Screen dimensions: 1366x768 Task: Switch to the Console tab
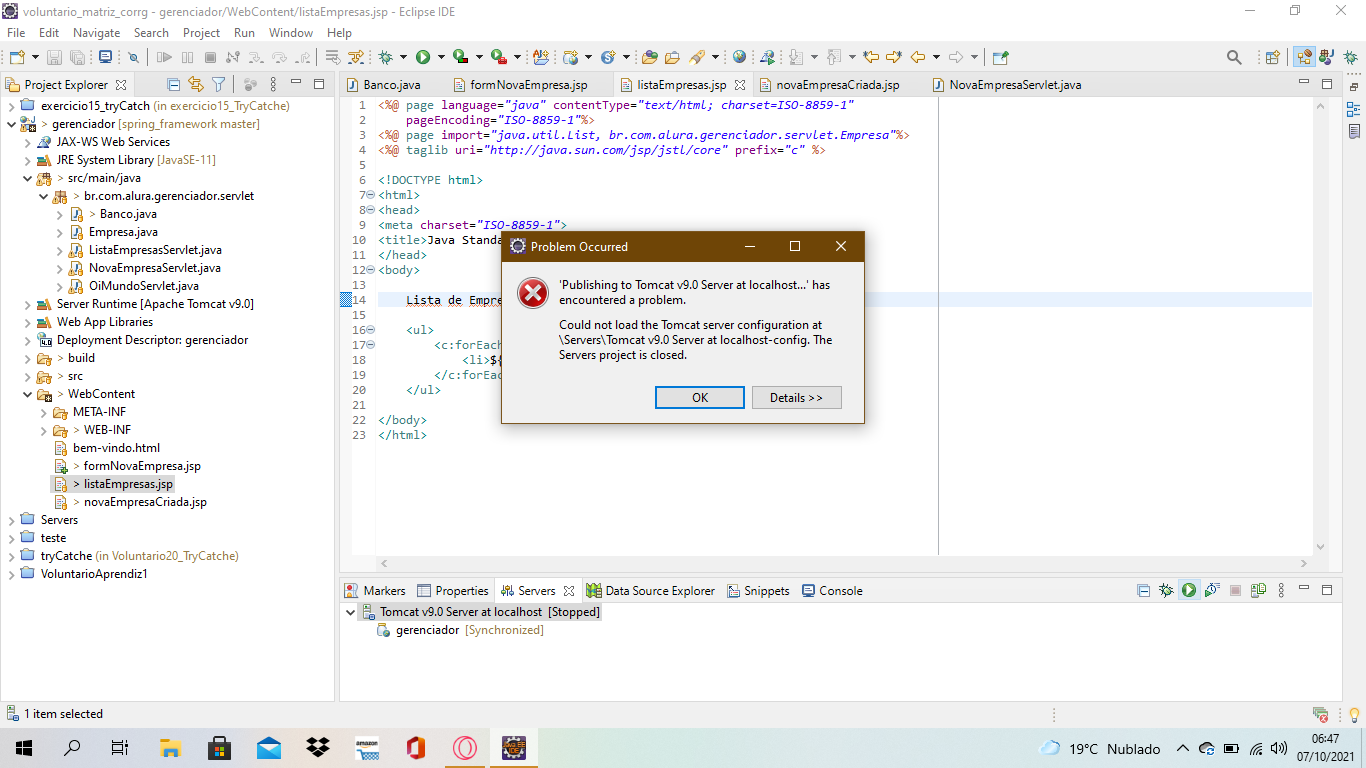coord(832,591)
